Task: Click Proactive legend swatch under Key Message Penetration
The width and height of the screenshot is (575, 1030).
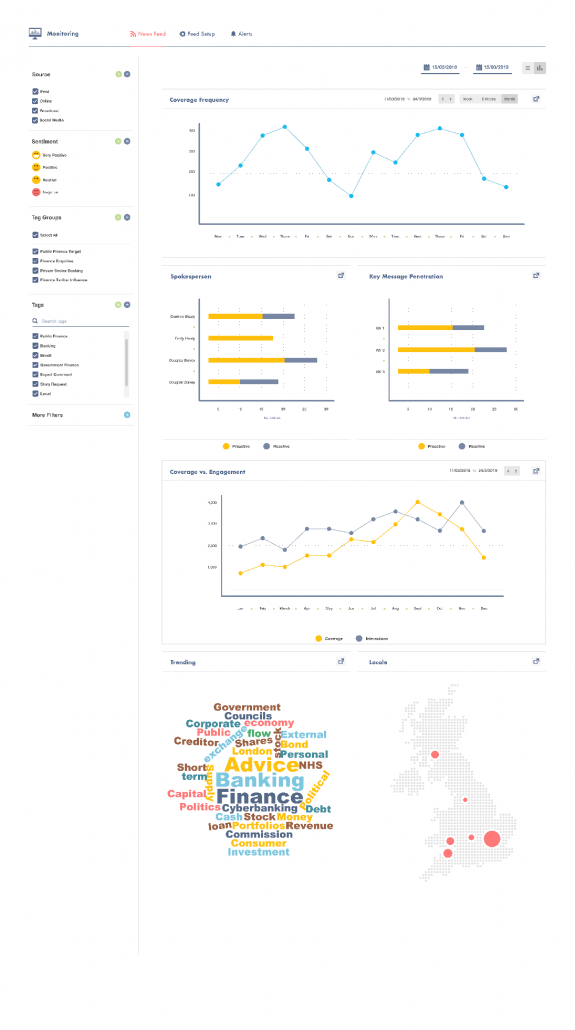Action: click(x=422, y=447)
